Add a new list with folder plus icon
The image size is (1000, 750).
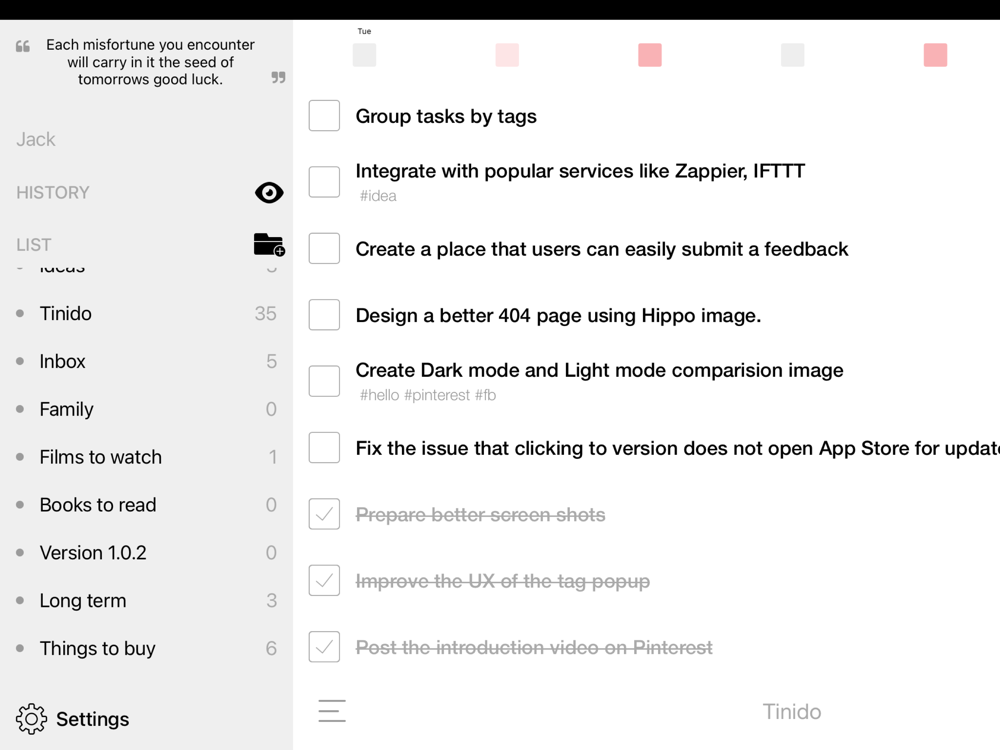click(269, 245)
